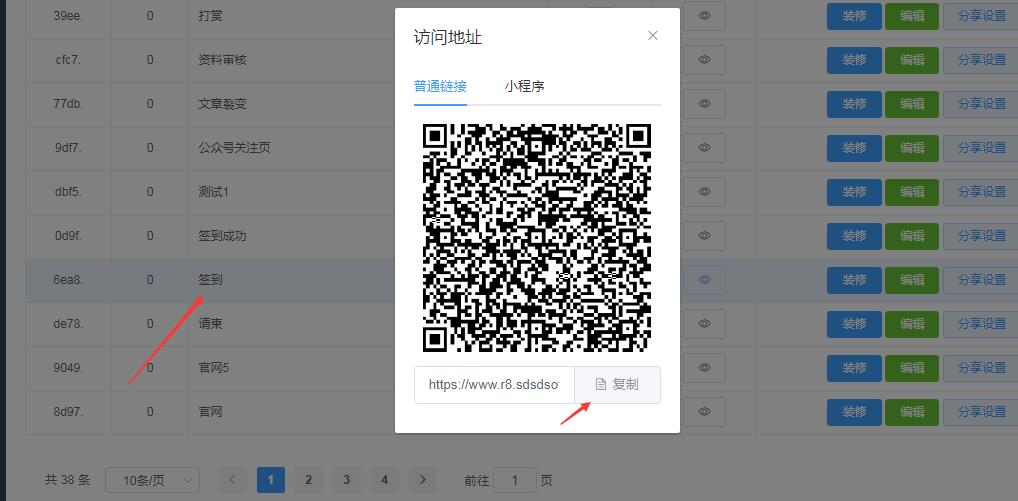This screenshot has height=501, width=1018.
Task: Click 编辑 for the 测试1 row
Action: click(912, 192)
